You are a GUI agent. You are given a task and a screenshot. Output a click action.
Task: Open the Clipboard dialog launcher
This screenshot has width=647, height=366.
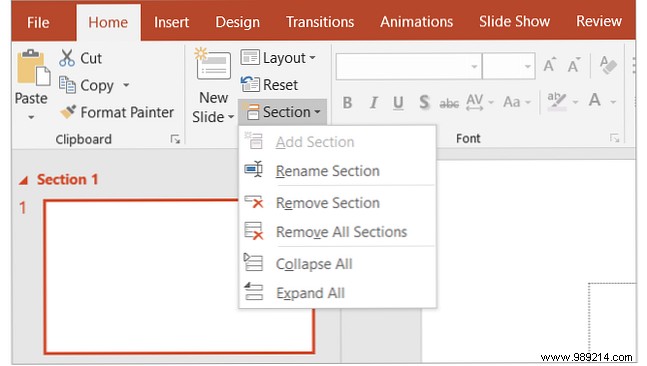[175, 139]
